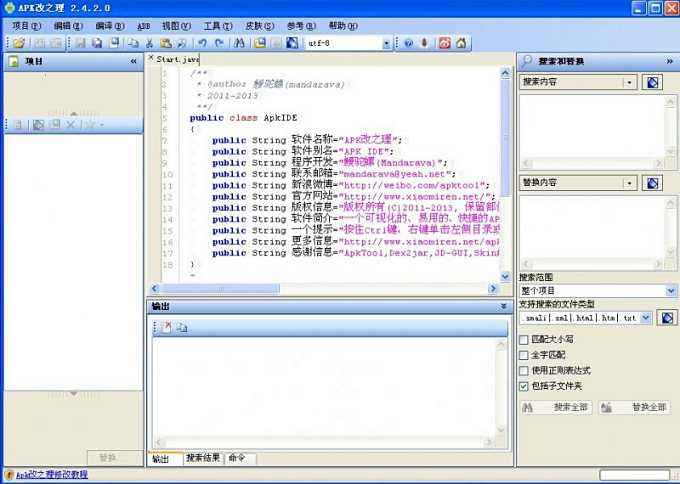Click the magnifier icon in search panel header

click(x=527, y=61)
